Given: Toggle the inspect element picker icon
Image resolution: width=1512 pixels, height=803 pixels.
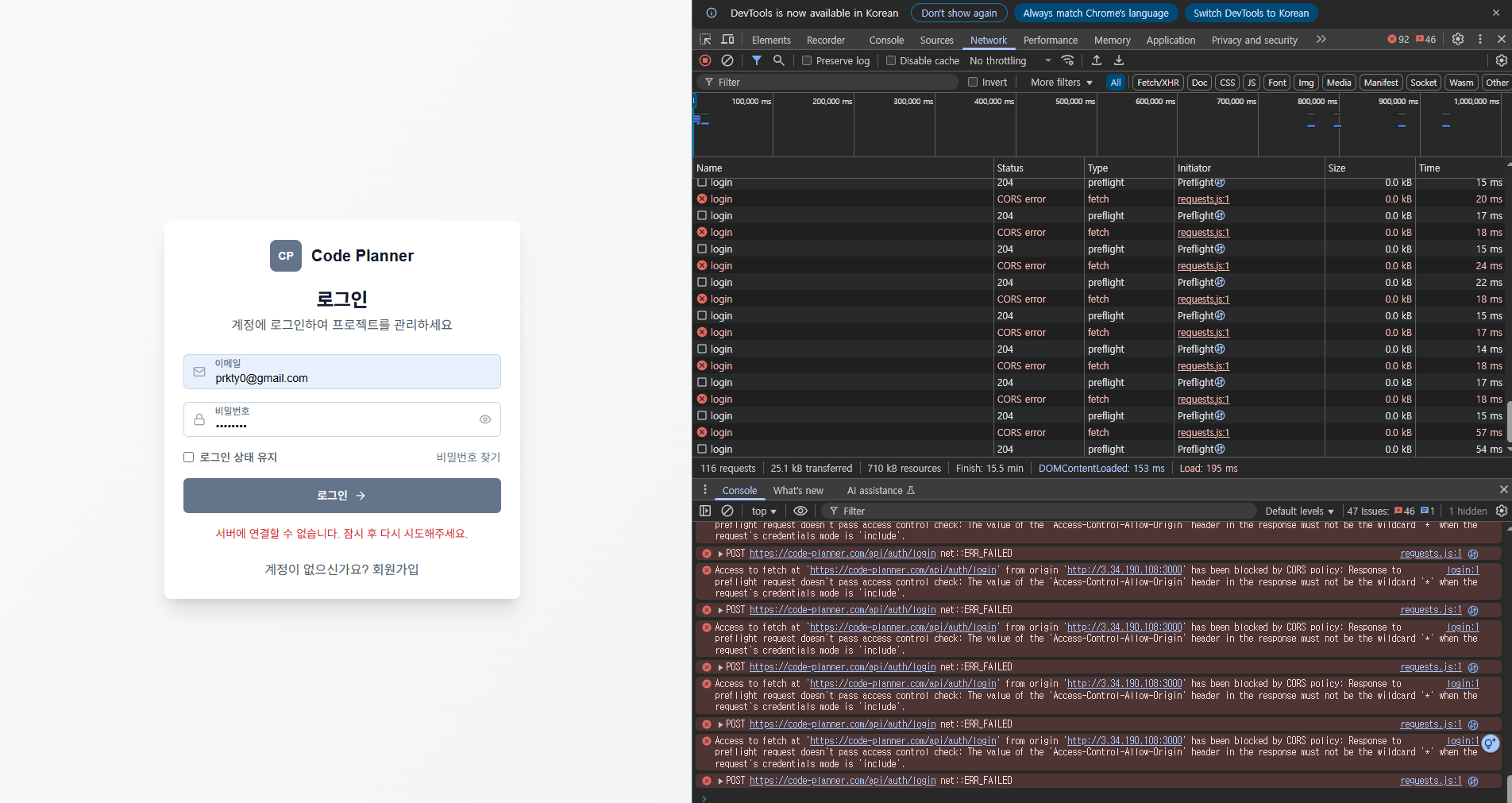Looking at the screenshot, I should point(705,39).
